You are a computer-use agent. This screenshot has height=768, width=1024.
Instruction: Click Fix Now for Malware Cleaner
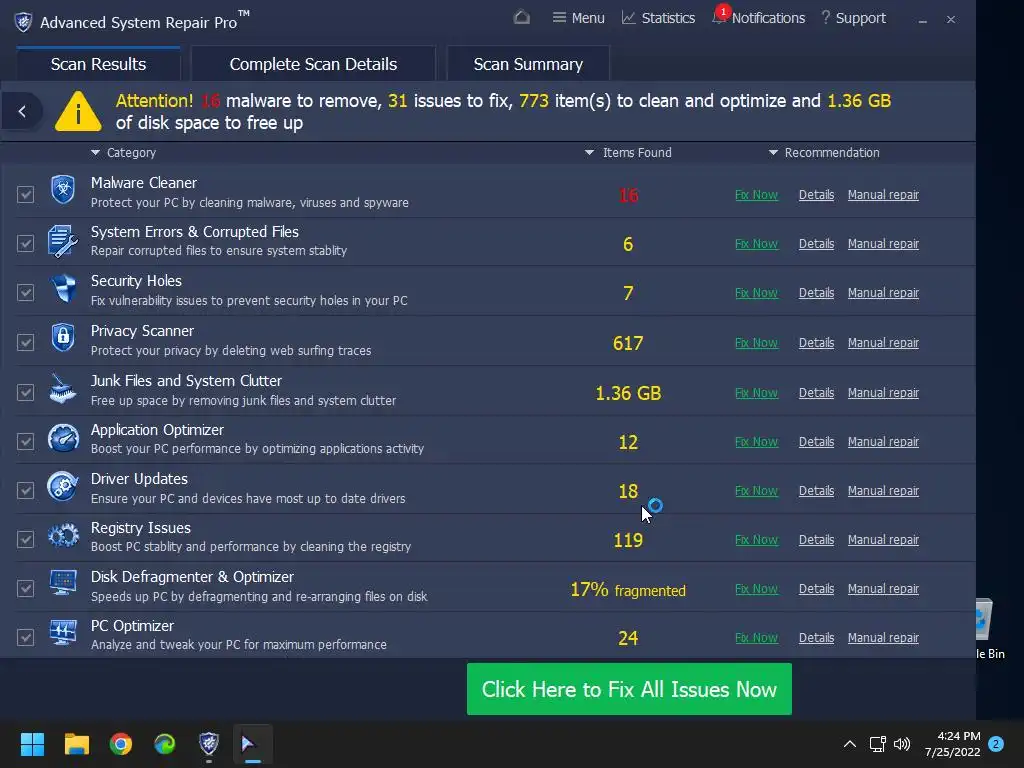pos(756,195)
